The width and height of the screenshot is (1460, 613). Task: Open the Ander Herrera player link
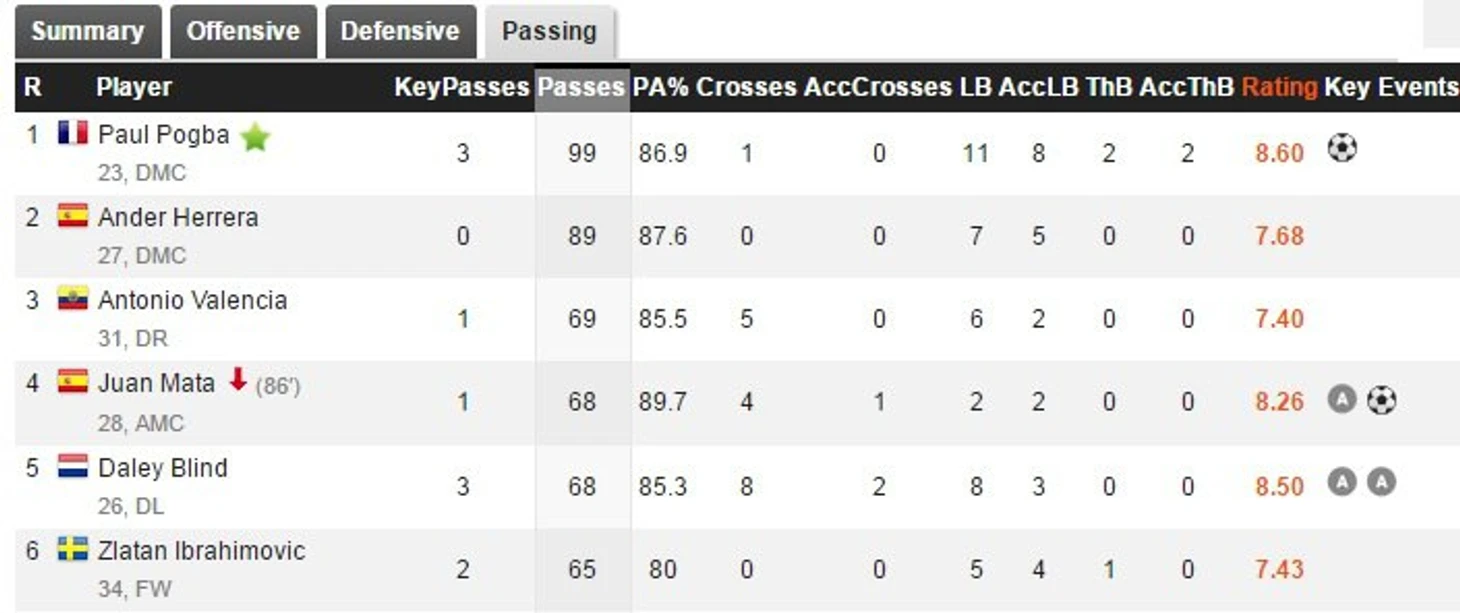[x=178, y=217]
